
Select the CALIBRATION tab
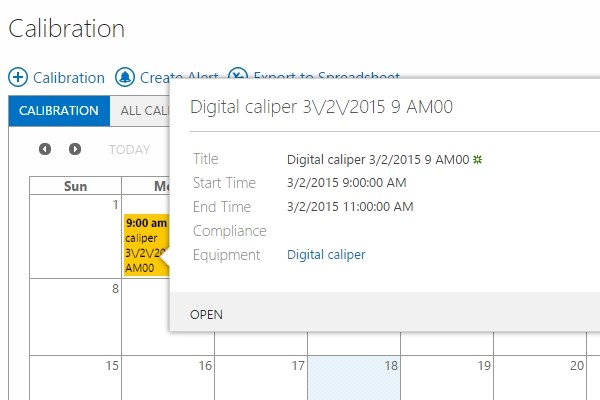coord(59,111)
